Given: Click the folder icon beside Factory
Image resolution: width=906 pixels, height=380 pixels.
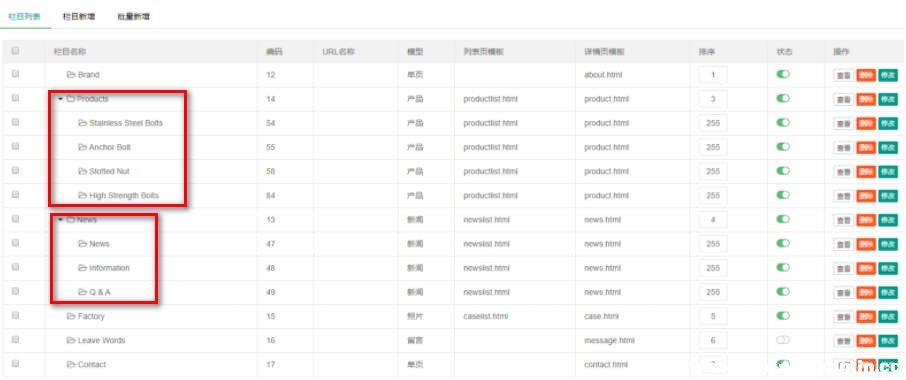Looking at the screenshot, I should point(71,316).
